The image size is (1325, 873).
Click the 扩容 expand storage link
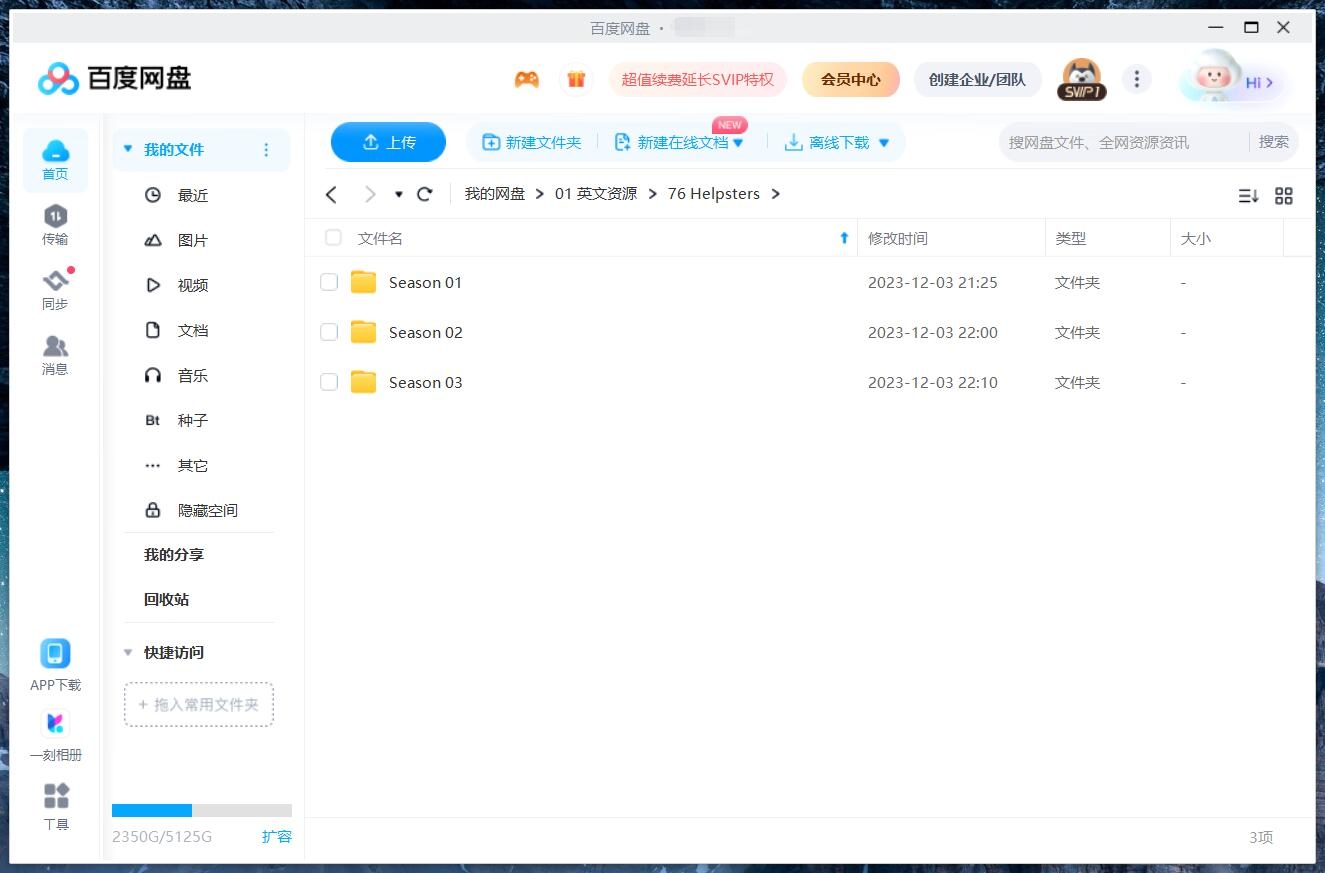pos(277,837)
